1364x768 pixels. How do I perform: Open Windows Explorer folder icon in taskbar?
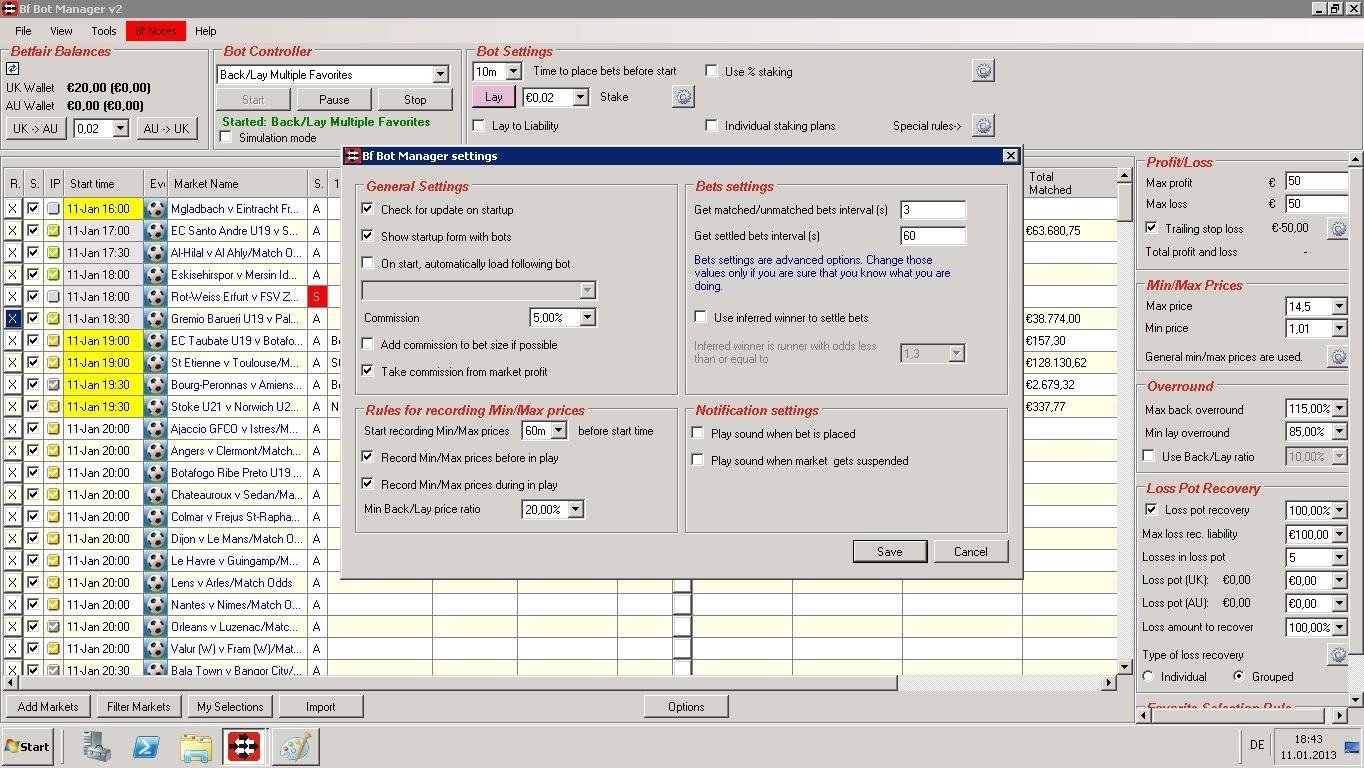(x=196, y=746)
